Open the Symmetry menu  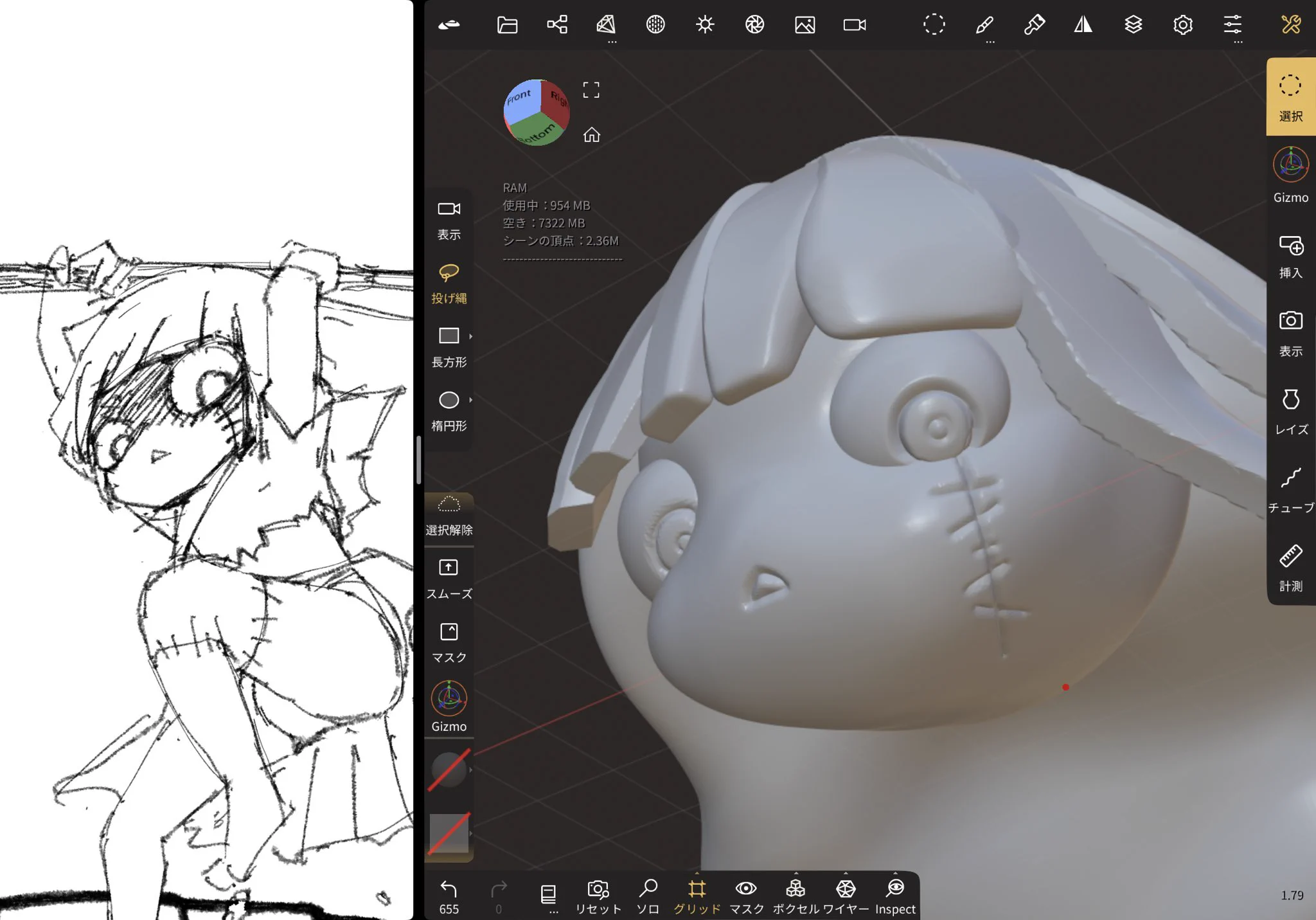1083,25
